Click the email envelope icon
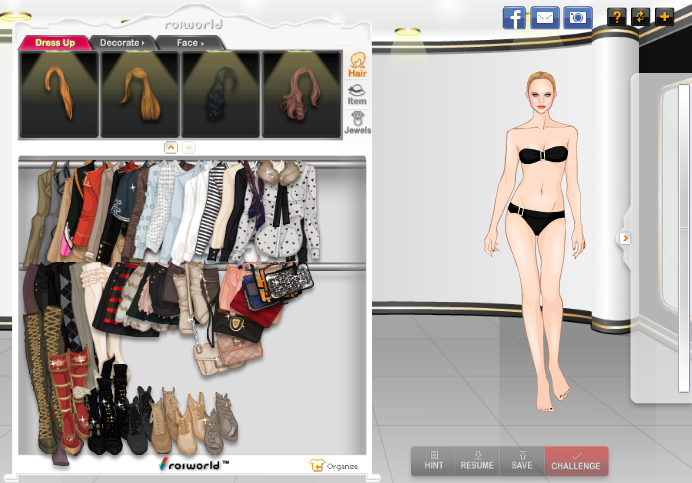Viewport: 692px width, 483px height. 544,17
